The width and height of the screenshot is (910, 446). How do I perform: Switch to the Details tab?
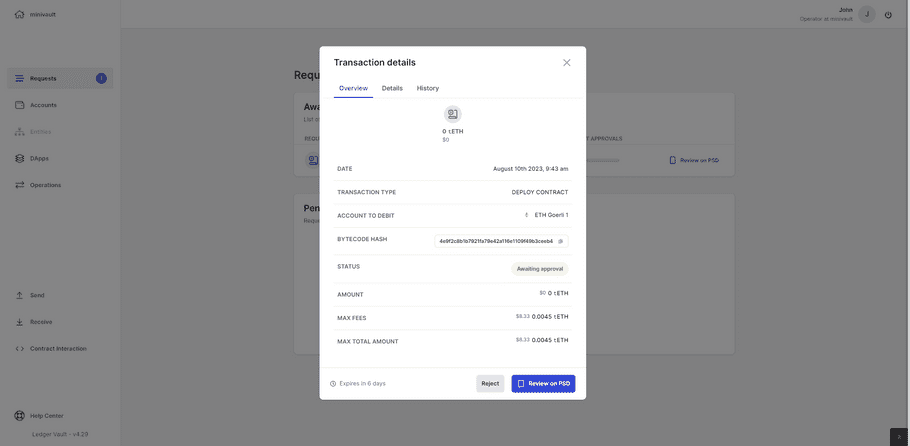coord(392,88)
